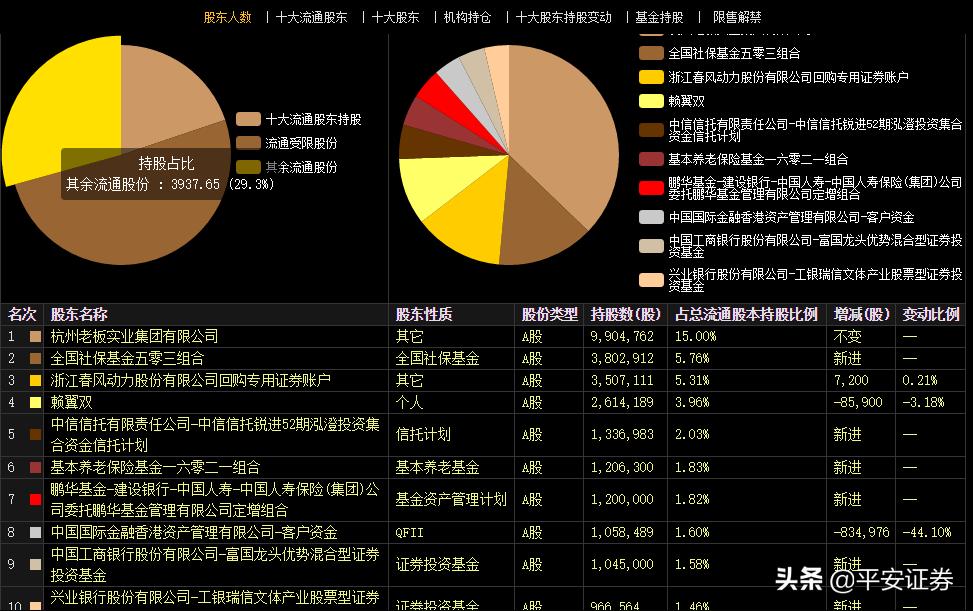Click -44.10% change ratio cell

pyautogui.click(x=926, y=532)
